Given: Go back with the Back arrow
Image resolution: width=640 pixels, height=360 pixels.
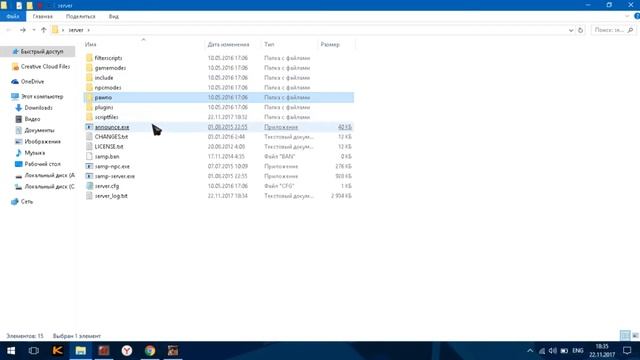Looking at the screenshot, I should click(x=9, y=30).
